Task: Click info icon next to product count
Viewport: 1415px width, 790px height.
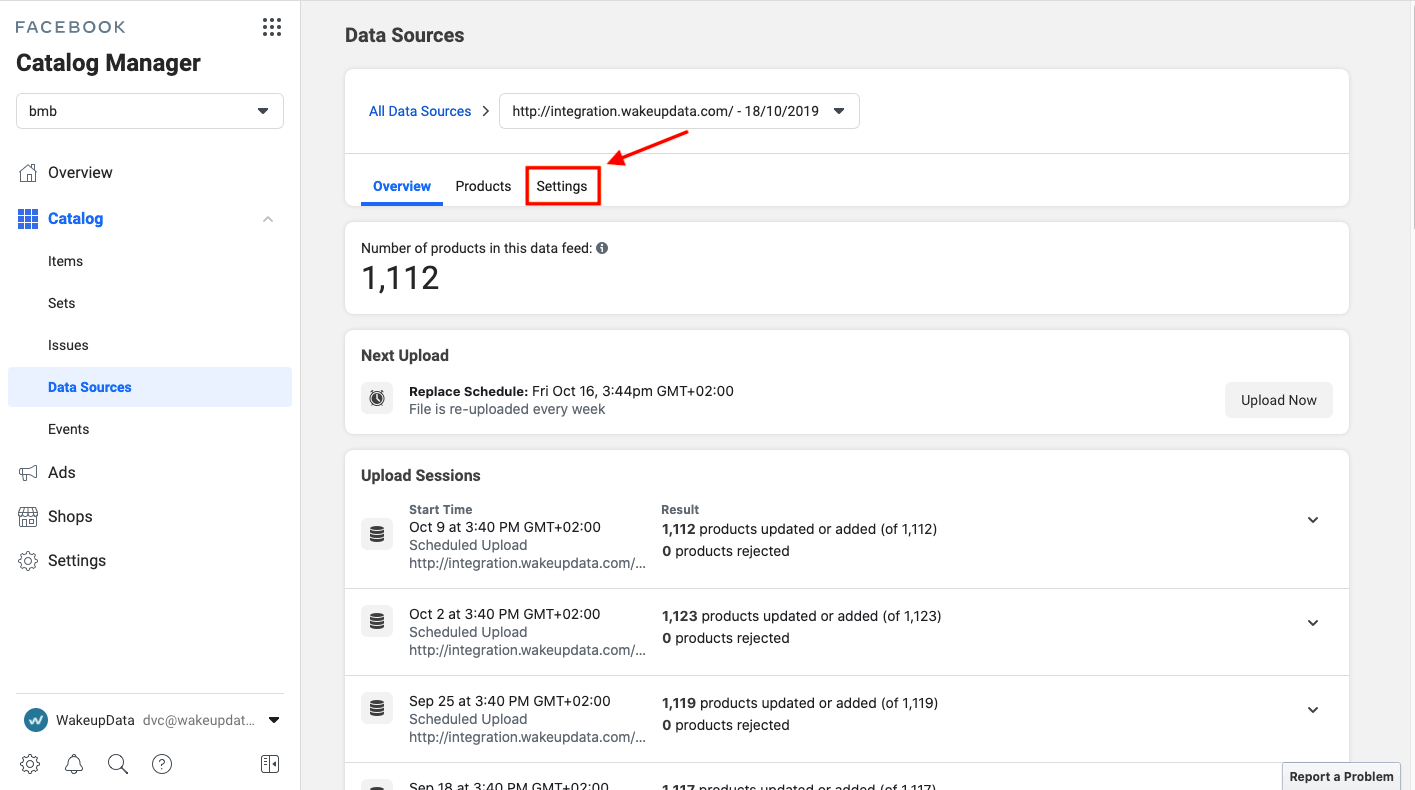Action: [602, 248]
